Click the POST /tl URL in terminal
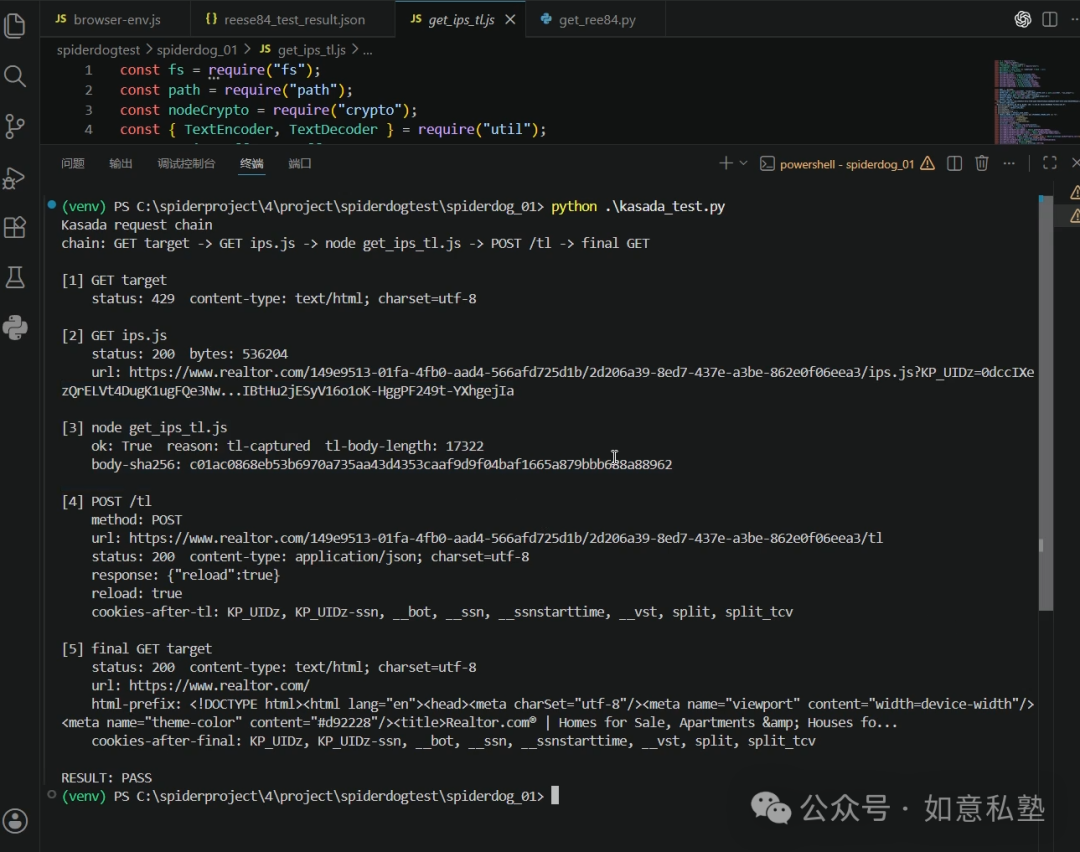 tap(506, 538)
